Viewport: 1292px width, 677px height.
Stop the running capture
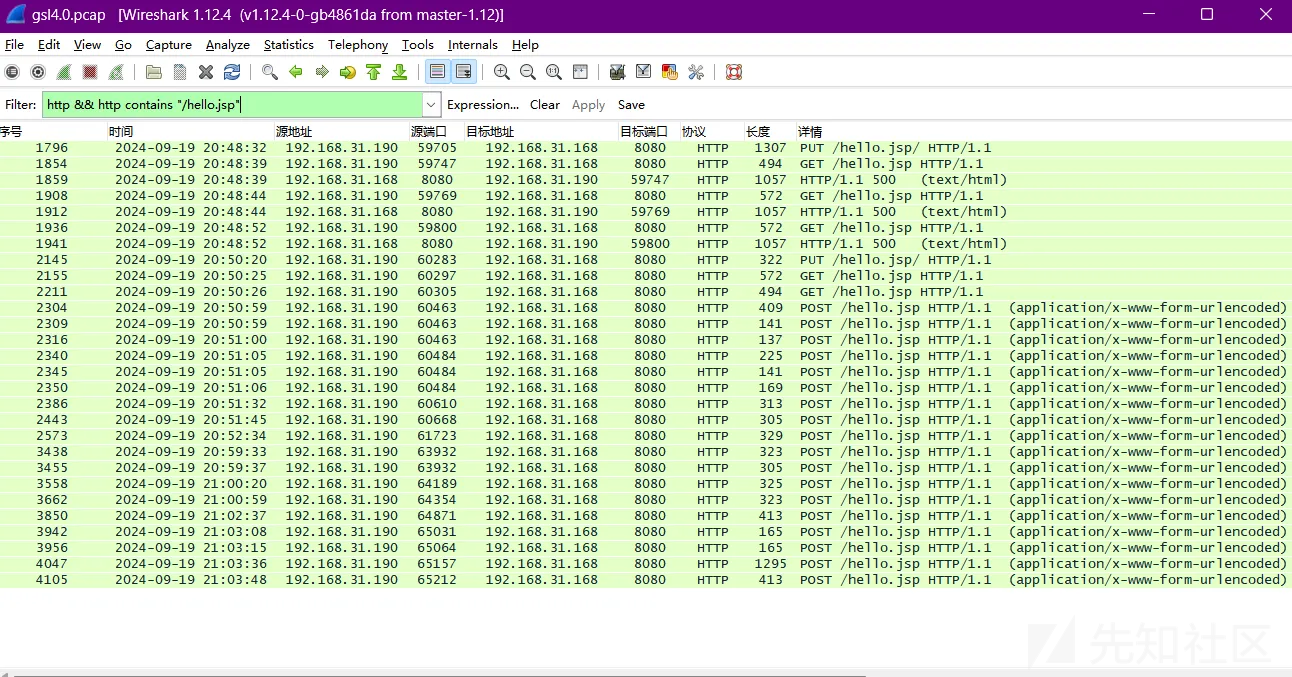point(90,72)
